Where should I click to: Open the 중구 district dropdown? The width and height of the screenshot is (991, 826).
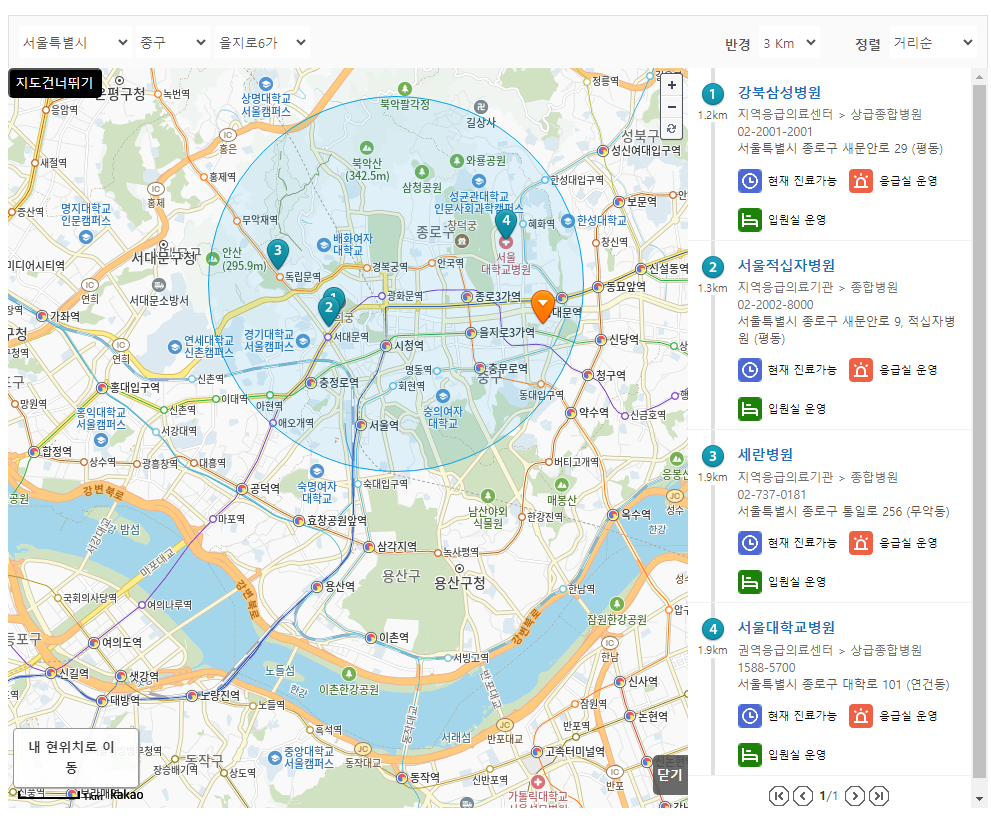173,42
